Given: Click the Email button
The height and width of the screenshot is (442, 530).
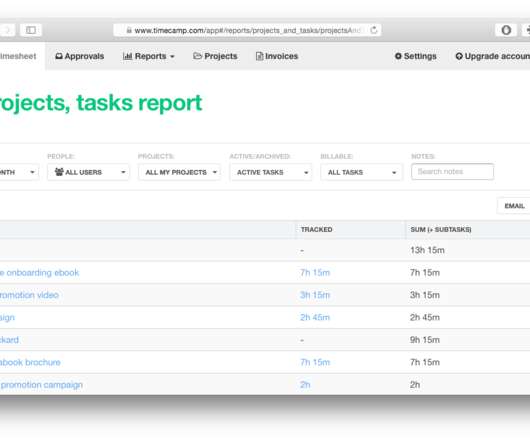Looking at the screenshot, I should coord(514,206).
